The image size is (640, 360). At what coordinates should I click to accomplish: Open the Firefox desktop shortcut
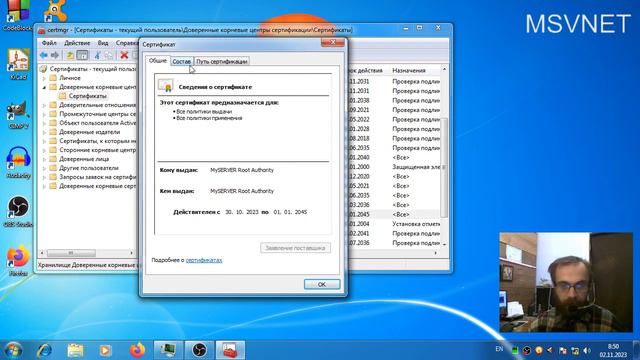(x=18, y=260)
